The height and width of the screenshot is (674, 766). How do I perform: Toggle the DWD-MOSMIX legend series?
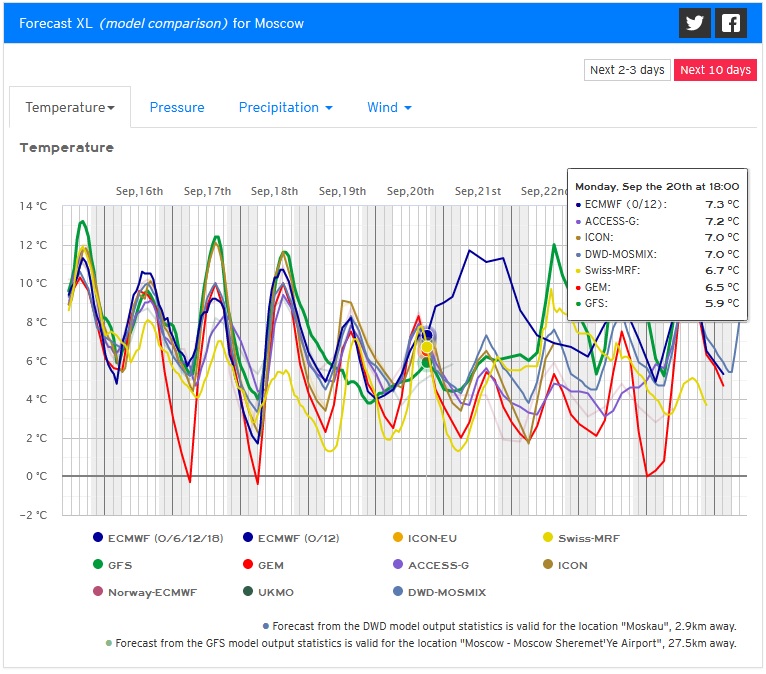click(x=440, y=592)
